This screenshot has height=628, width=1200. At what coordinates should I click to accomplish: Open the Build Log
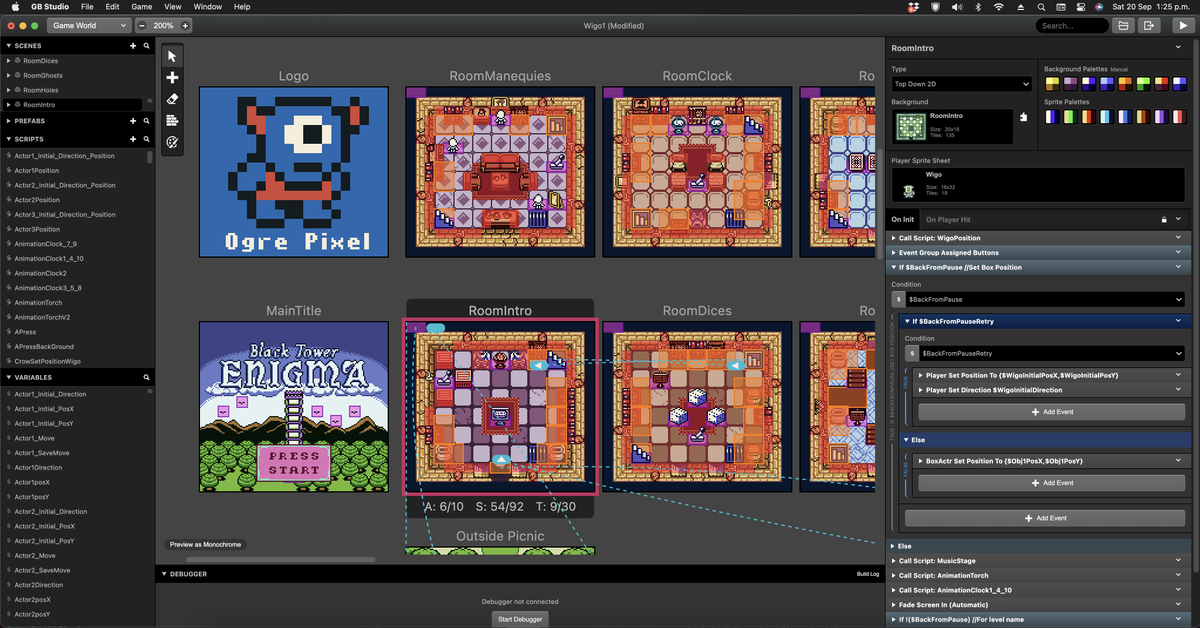pyautogui.click(x=868, y=574)
